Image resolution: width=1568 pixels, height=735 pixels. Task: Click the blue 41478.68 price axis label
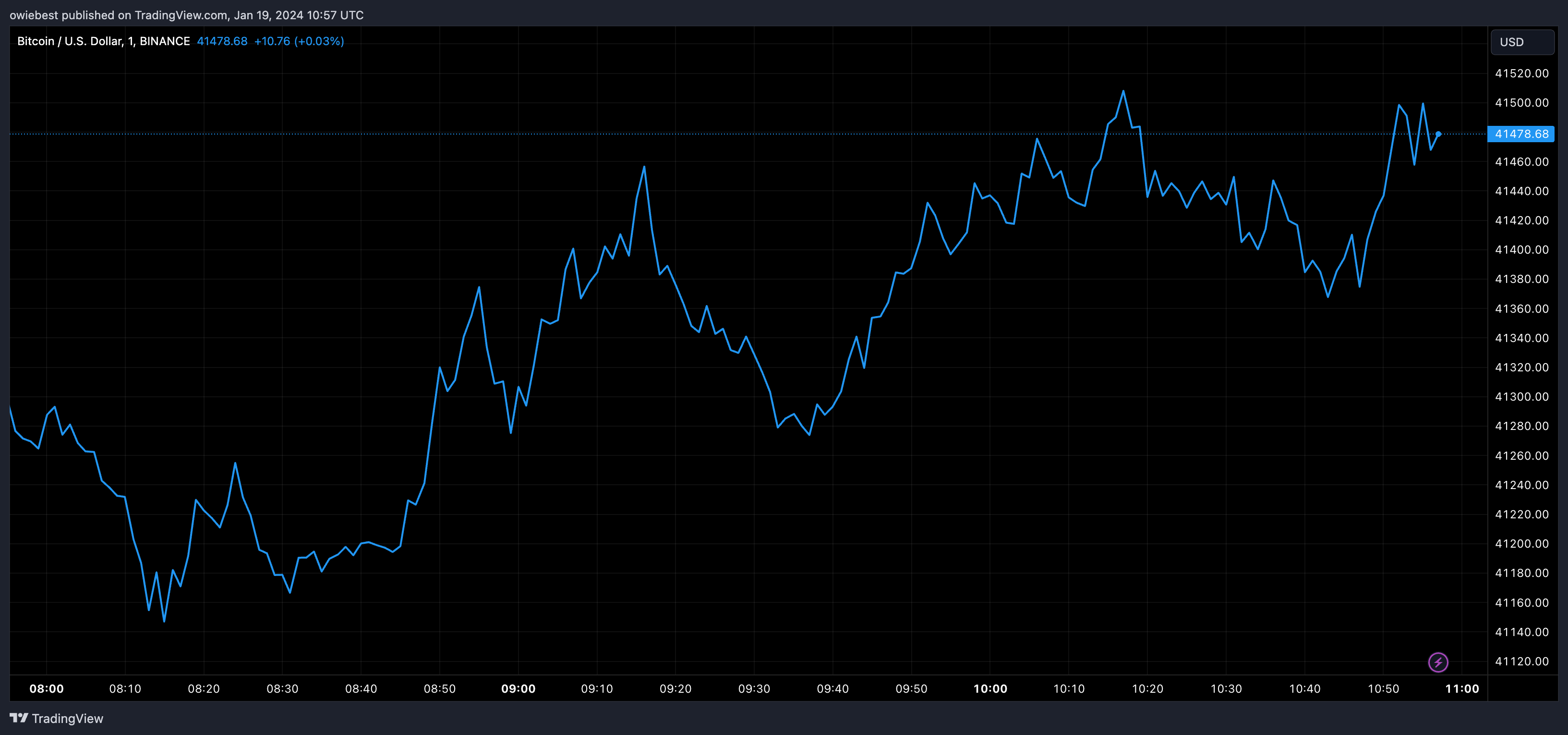pyautogui.click(x=1520, y=134)
